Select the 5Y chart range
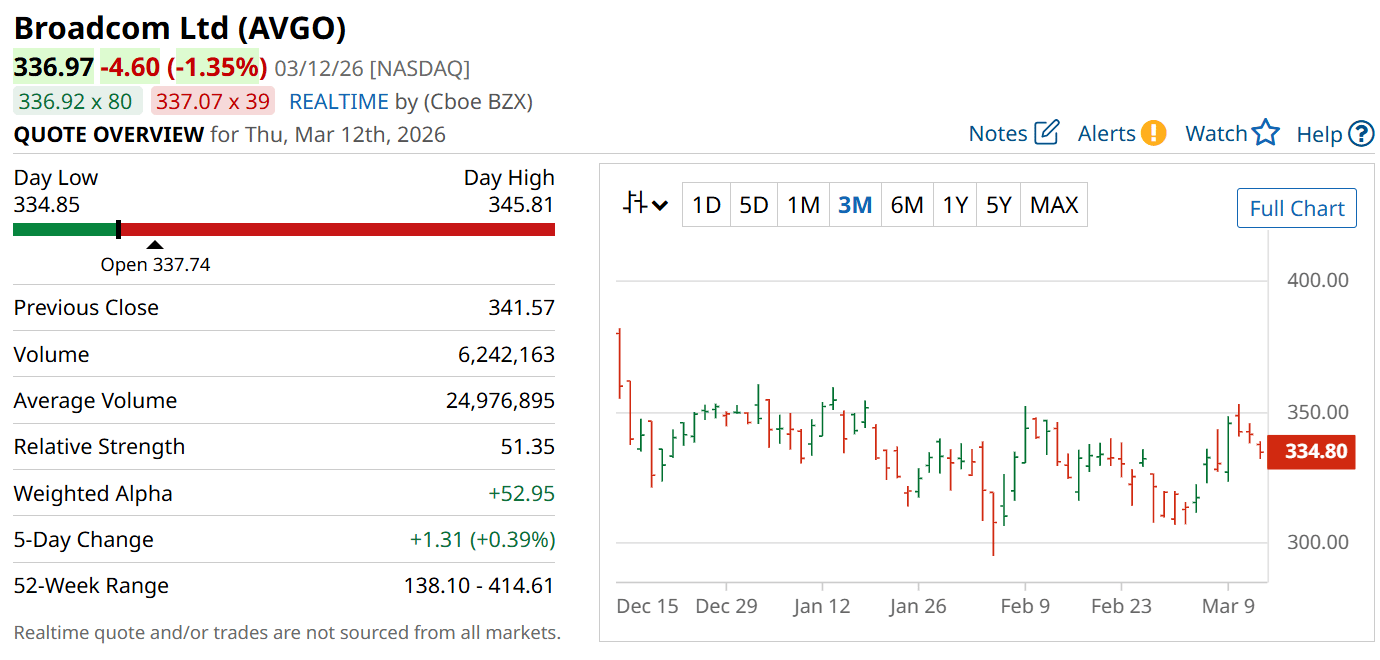Viewport: 1380px width, 660px height. pos(999,205)
